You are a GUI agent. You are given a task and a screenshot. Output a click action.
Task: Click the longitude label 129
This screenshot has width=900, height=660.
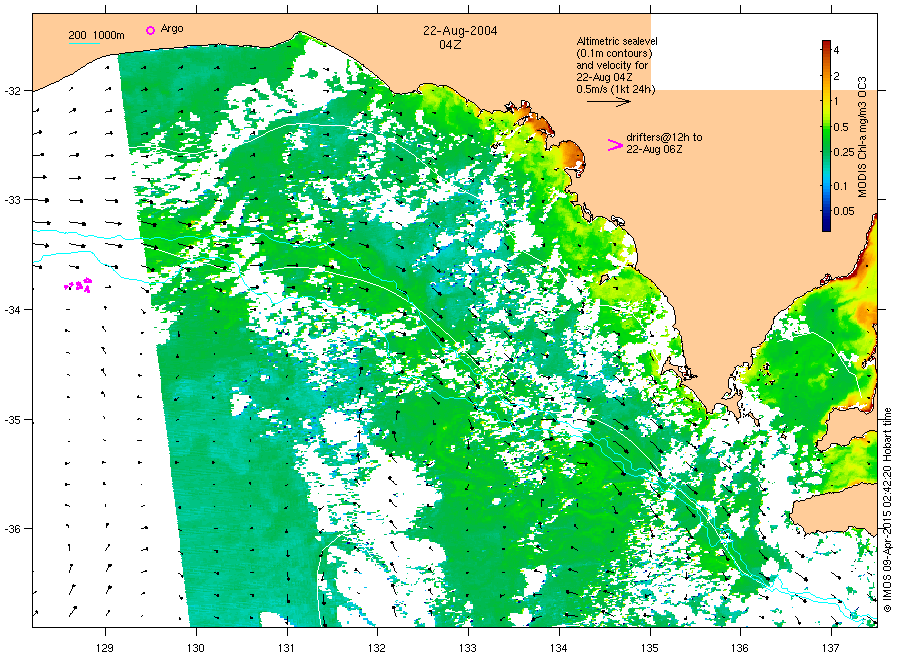coord(105,649)
